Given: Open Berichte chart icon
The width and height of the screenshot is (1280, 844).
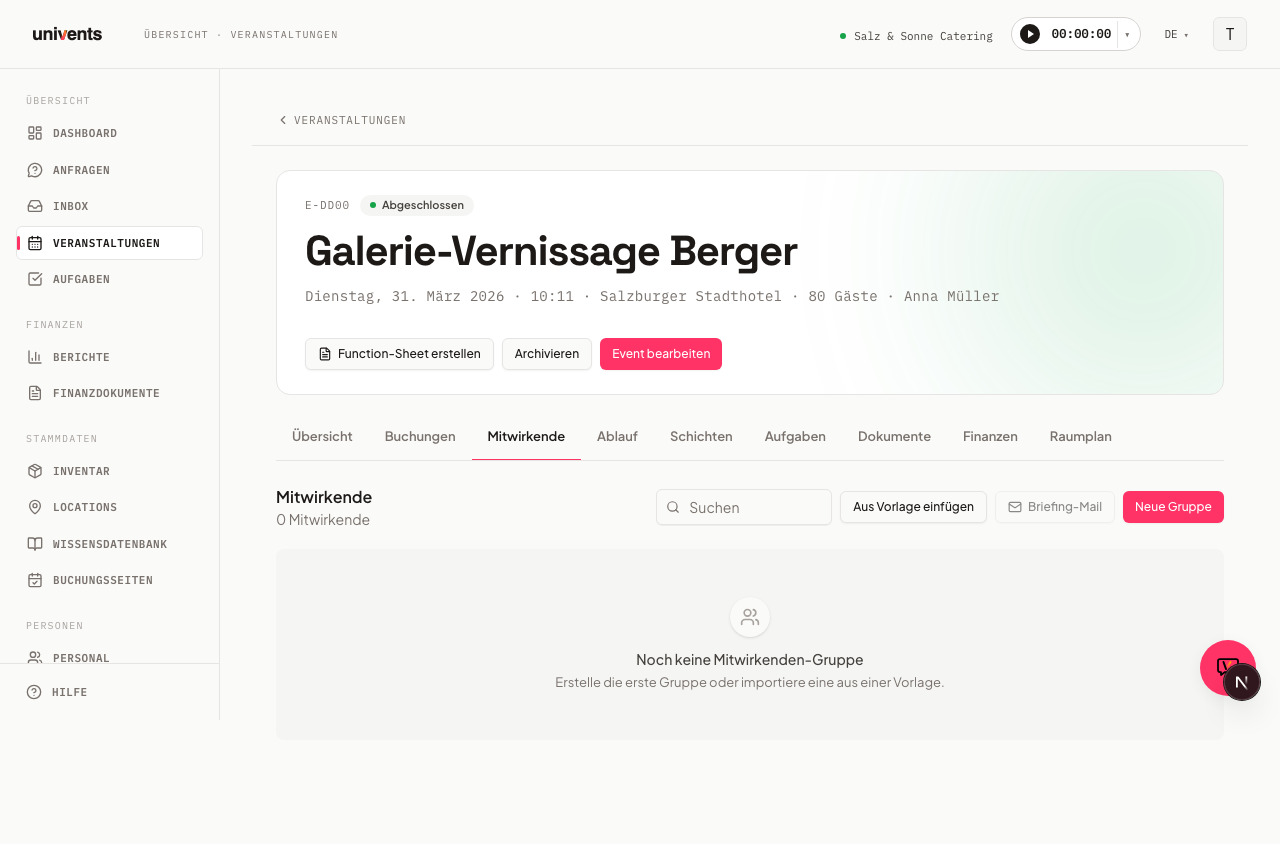Looking at the screenshot, I should [35, 357].
